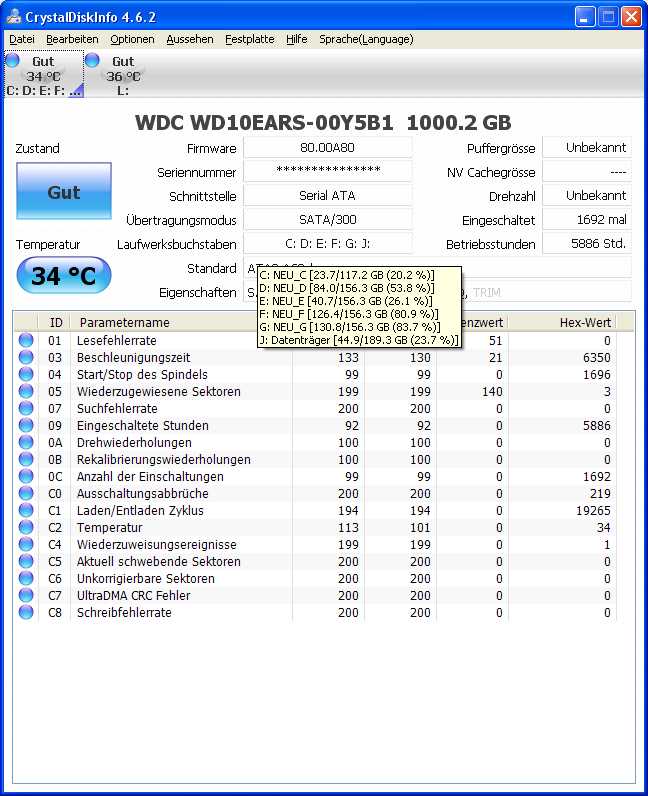This screenshot has width=648, height=796.
Task: Click hex value 219 of Ausschaltungsabbrüche
Action: pos(600,493)
